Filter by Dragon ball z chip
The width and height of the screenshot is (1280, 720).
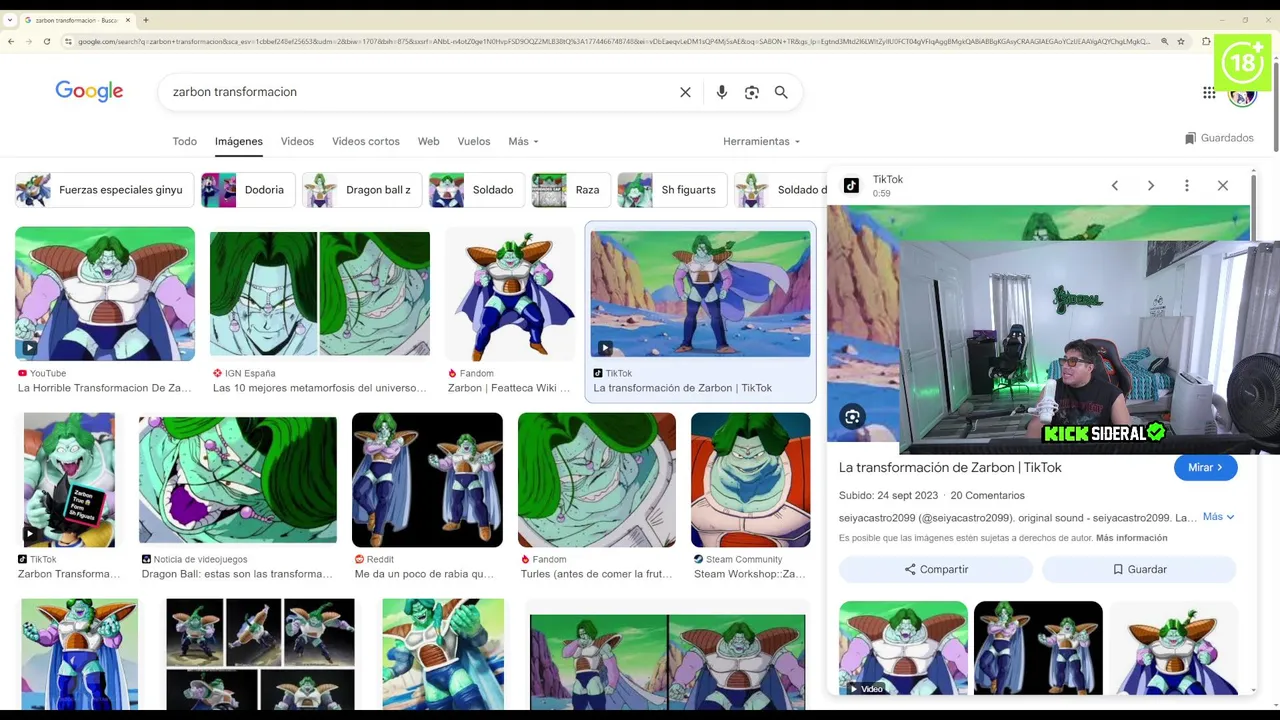click(x=362, y=190)
